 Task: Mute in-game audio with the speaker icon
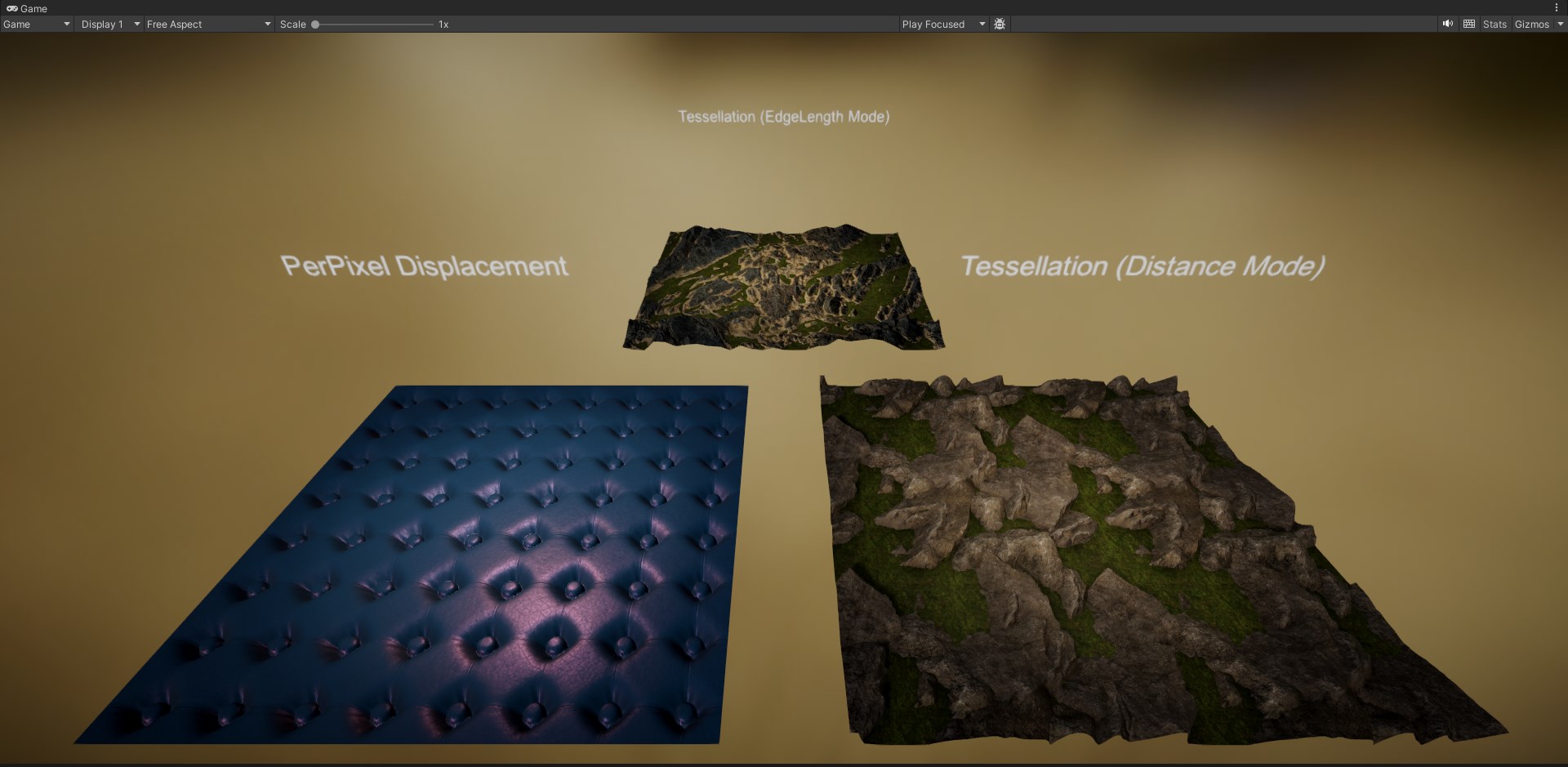tap(1446, 24)
